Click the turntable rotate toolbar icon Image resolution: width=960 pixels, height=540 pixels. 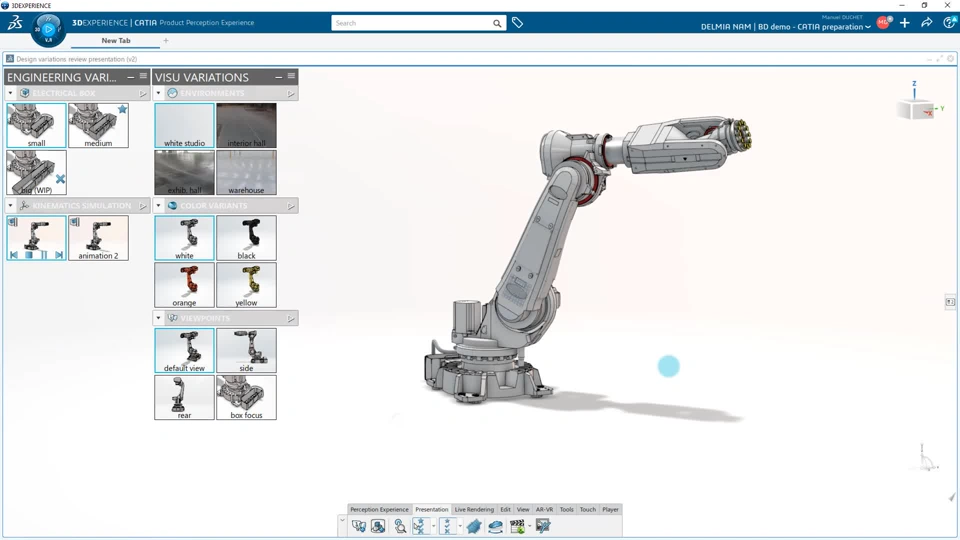point(495,526)
